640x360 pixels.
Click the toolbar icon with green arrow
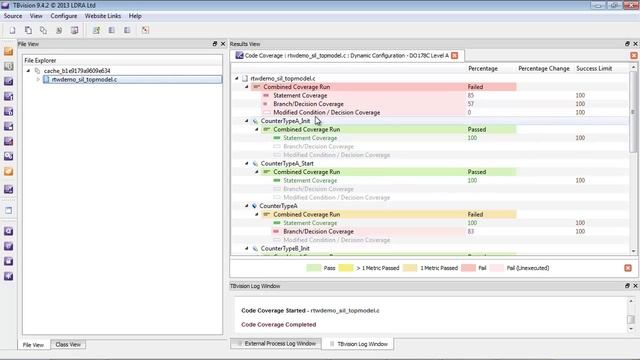[x=96, y=30]
